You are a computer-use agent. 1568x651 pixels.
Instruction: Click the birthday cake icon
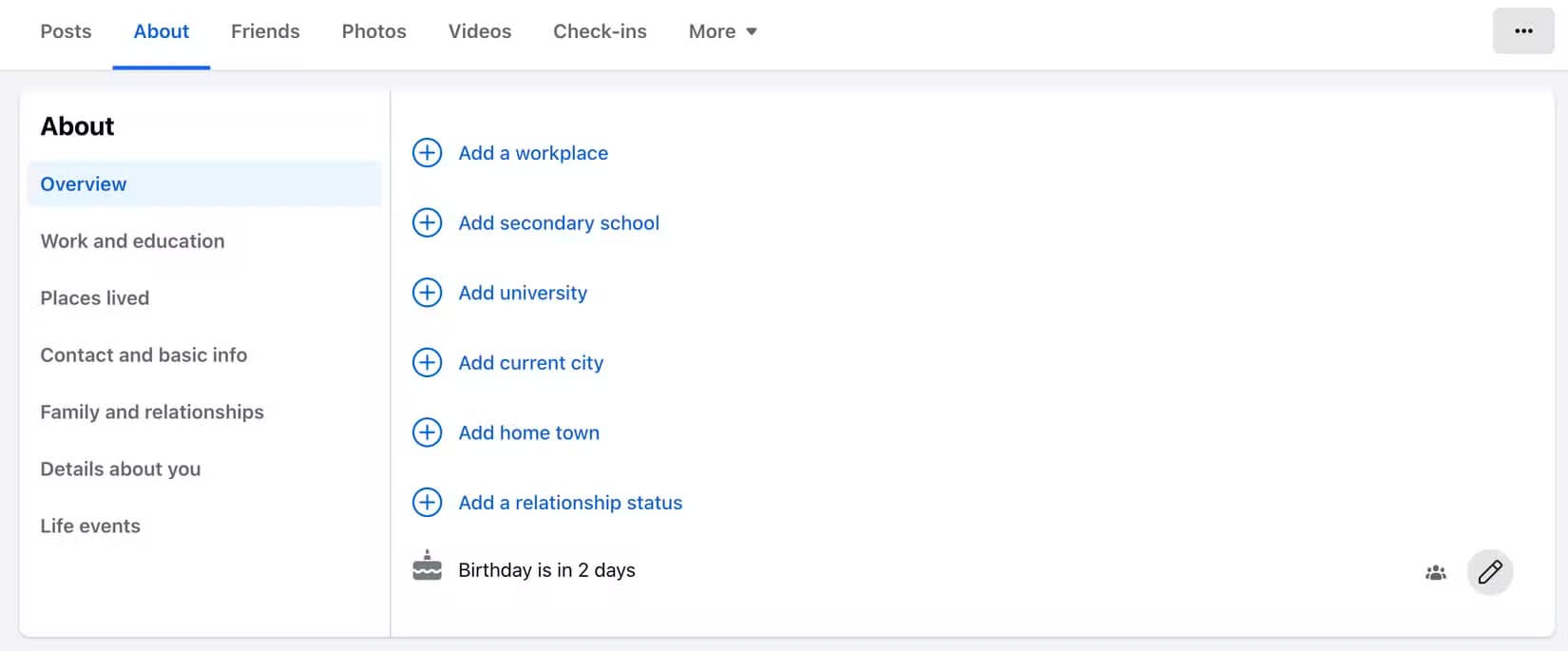tap(427, 566)
